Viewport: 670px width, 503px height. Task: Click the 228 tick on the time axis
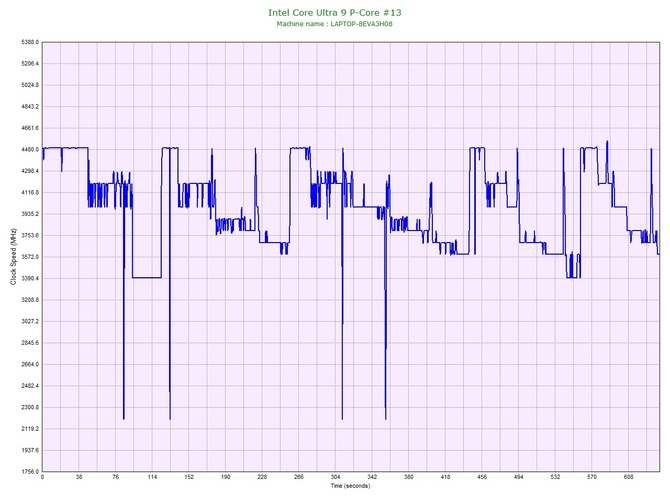[262, 477]
